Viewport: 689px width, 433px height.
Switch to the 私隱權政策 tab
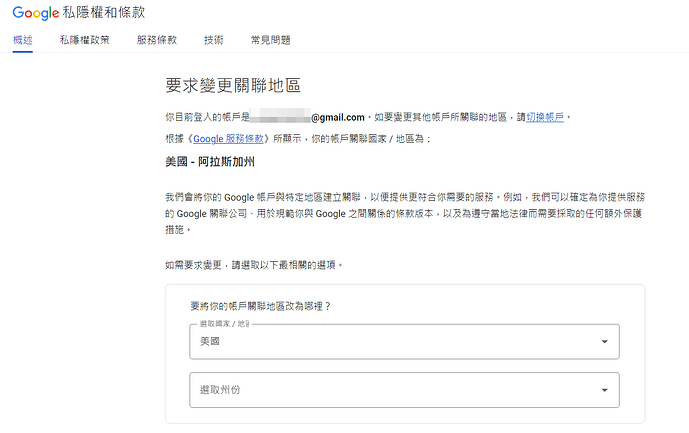coord(84,40)
